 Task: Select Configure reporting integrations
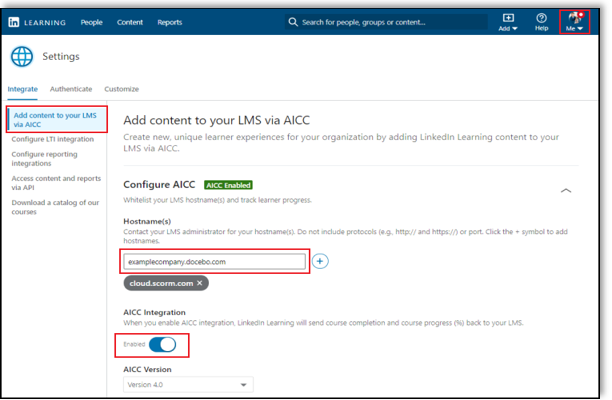(x=44, y=158)
